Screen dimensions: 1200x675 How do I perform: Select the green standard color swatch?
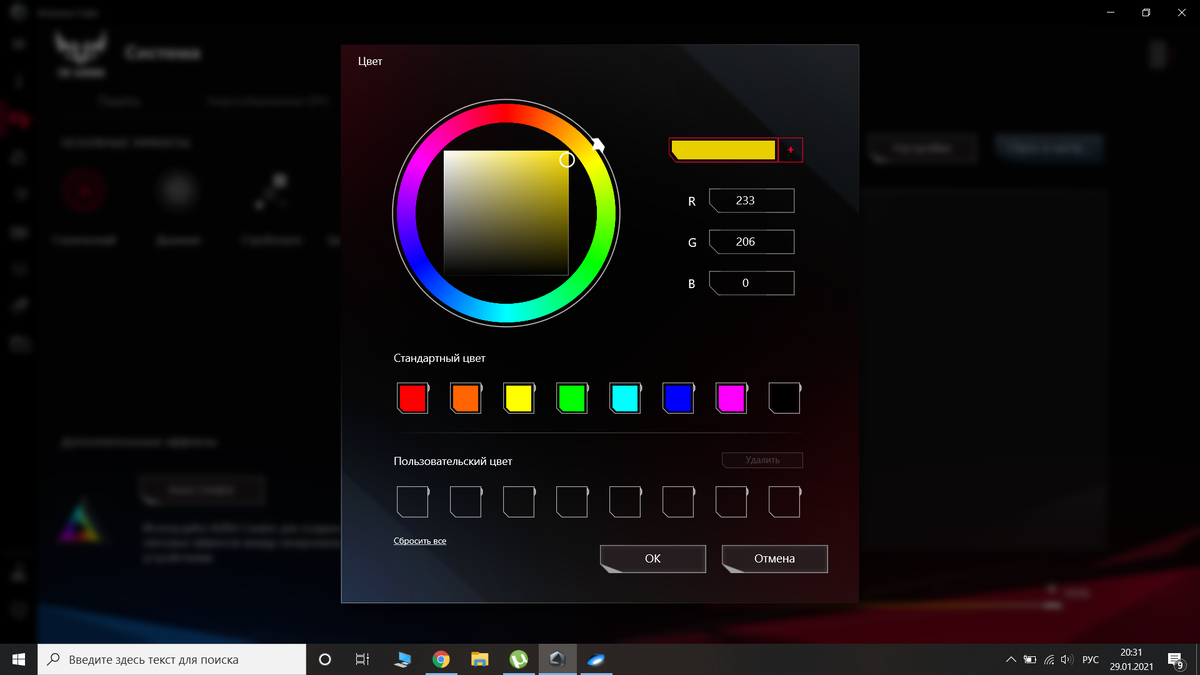coord(572,398)
